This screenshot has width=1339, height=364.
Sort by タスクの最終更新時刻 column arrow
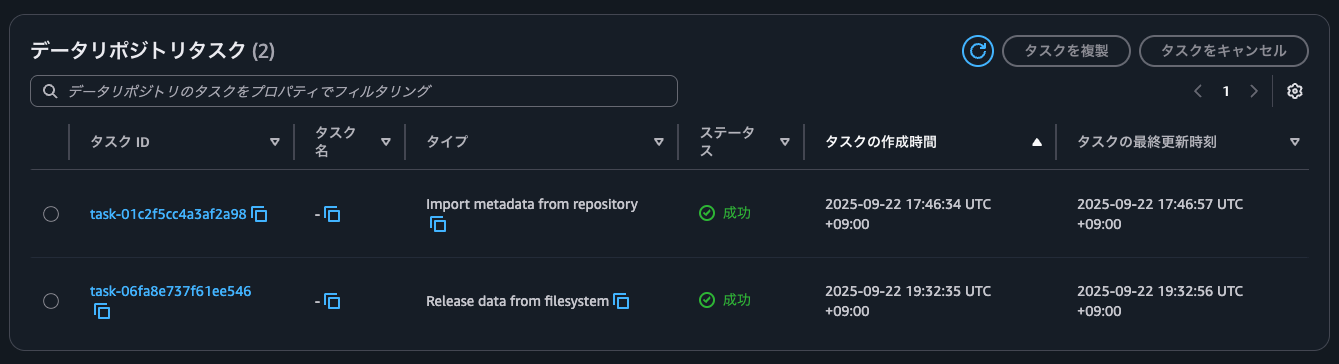pos(1295,142)
